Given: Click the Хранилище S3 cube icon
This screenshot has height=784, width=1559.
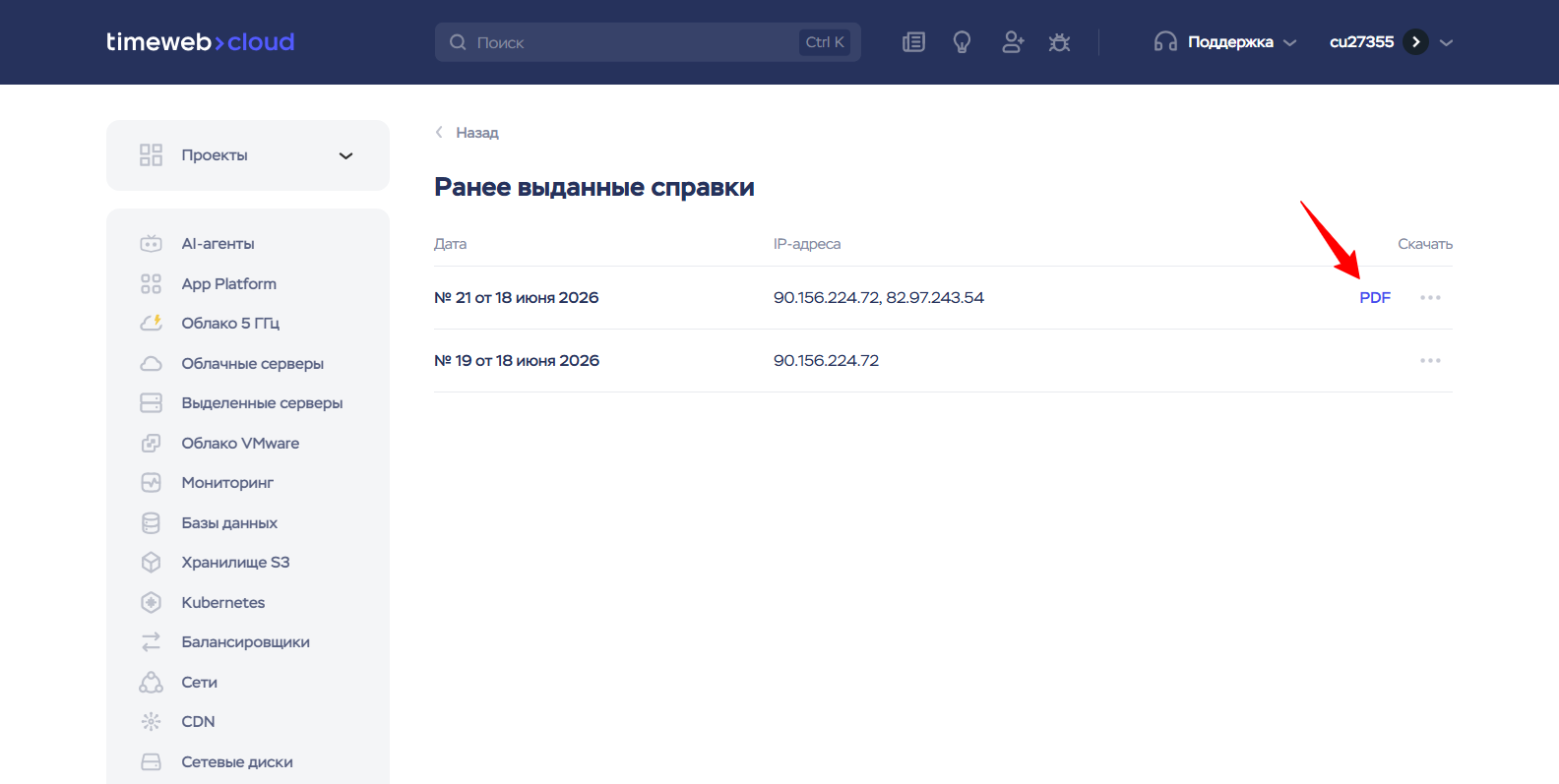Looking at the screenshot, I should (151, 562).
